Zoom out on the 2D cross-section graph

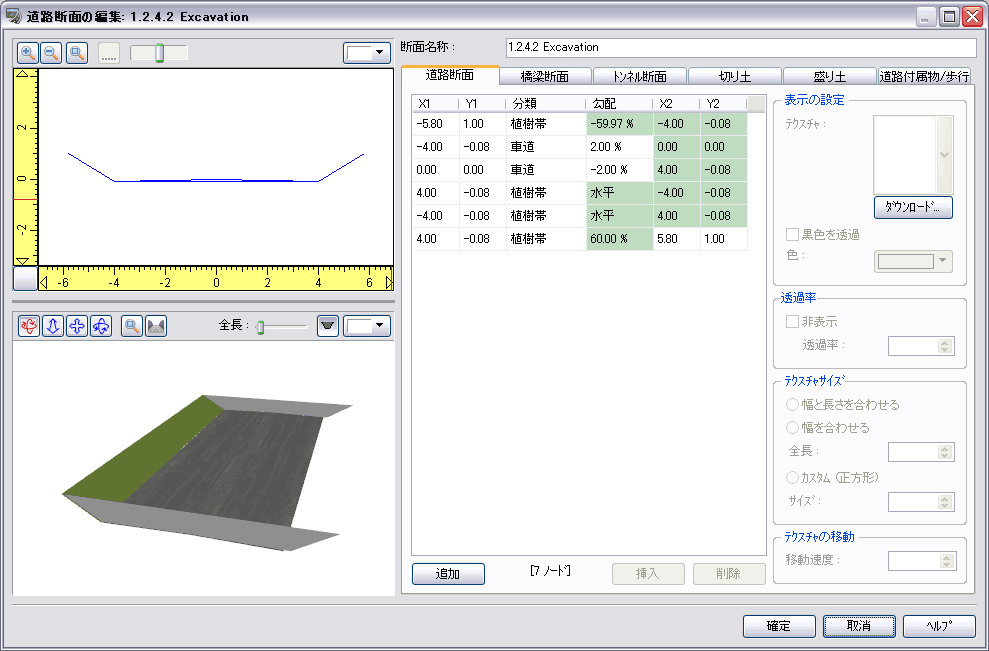coord(51,53)
